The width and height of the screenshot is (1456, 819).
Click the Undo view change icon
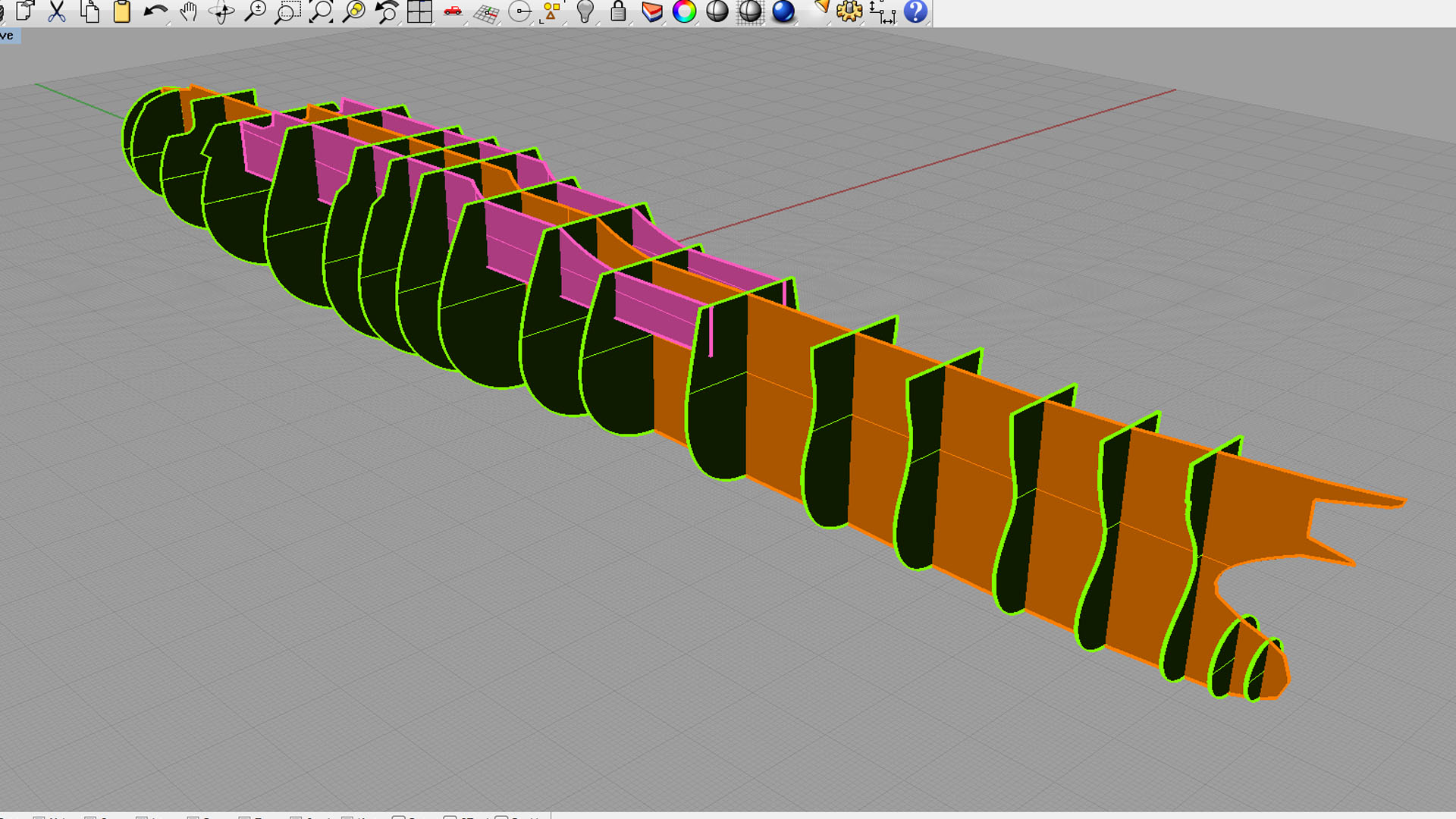point(387,11)
